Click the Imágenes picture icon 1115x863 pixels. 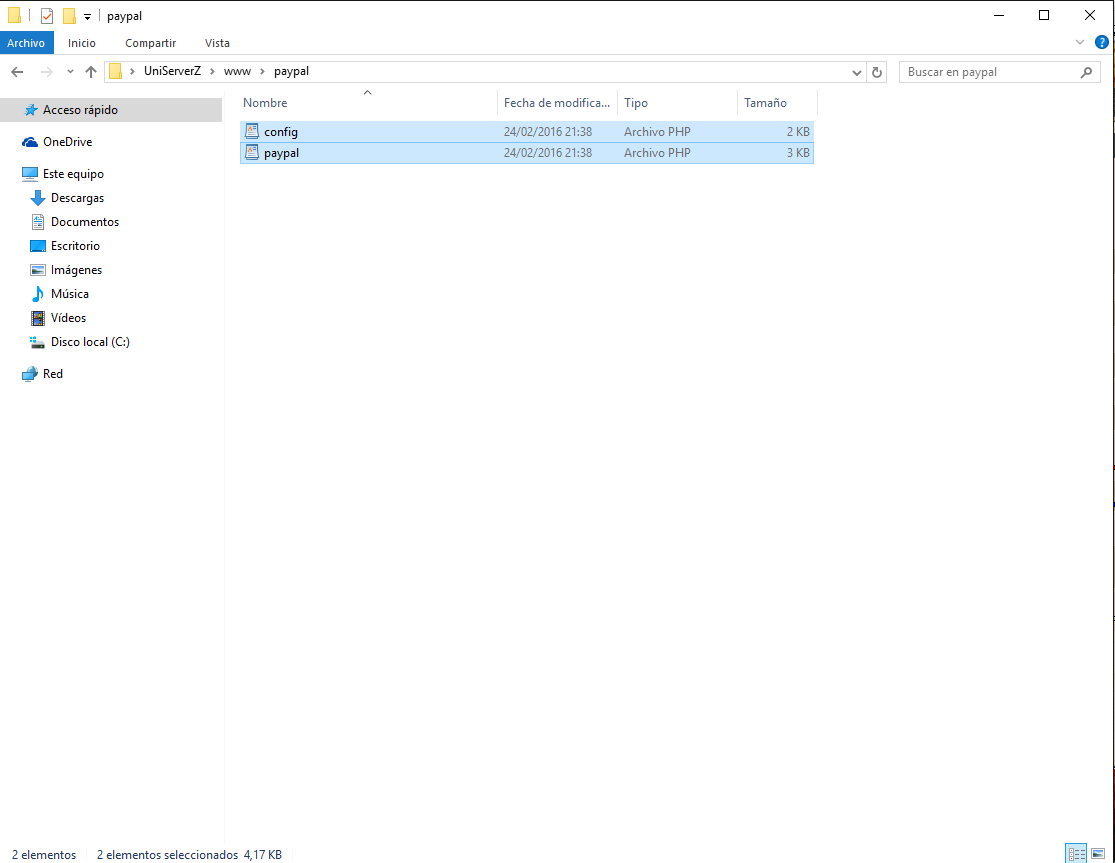tap(38, 270)
